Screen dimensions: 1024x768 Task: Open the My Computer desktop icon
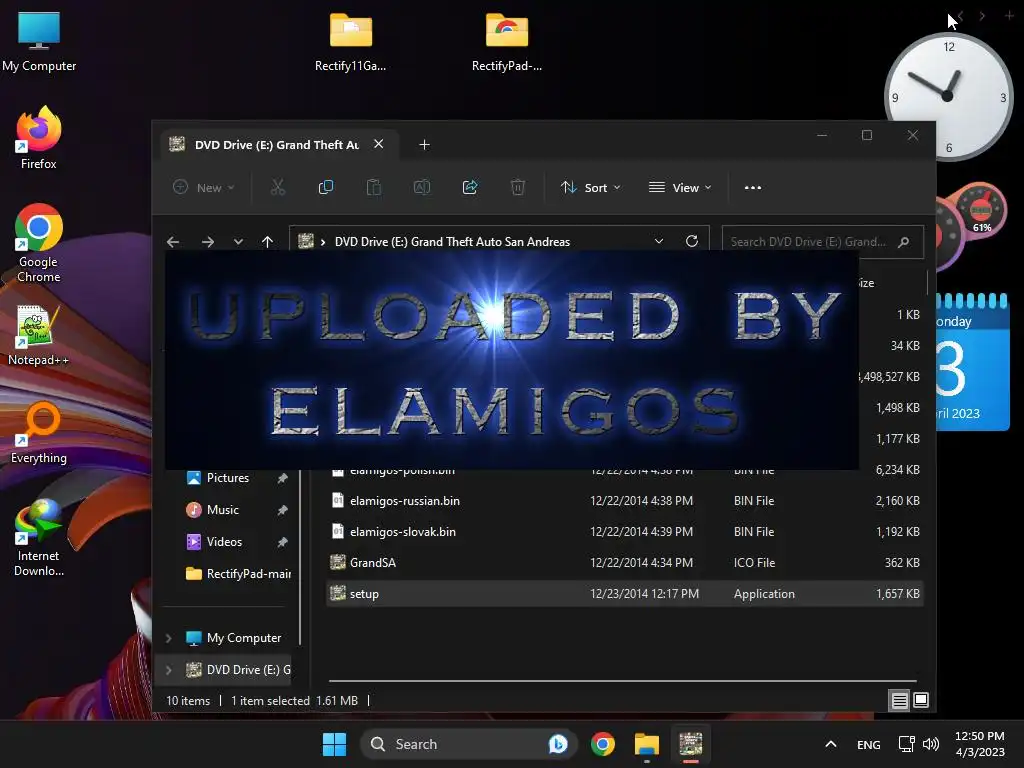click(39, 40)
